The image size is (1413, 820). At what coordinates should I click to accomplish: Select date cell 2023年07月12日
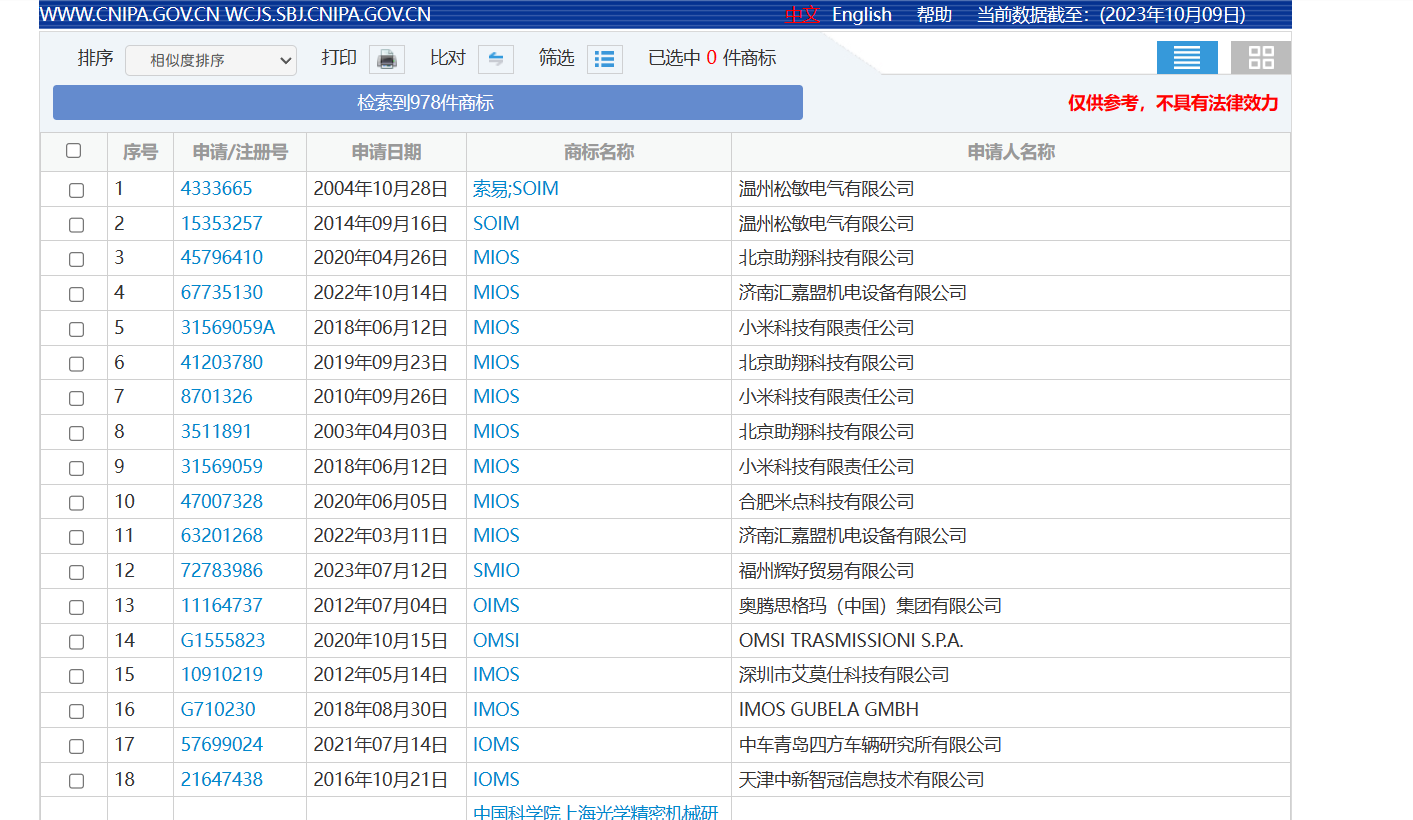(381, 570)
